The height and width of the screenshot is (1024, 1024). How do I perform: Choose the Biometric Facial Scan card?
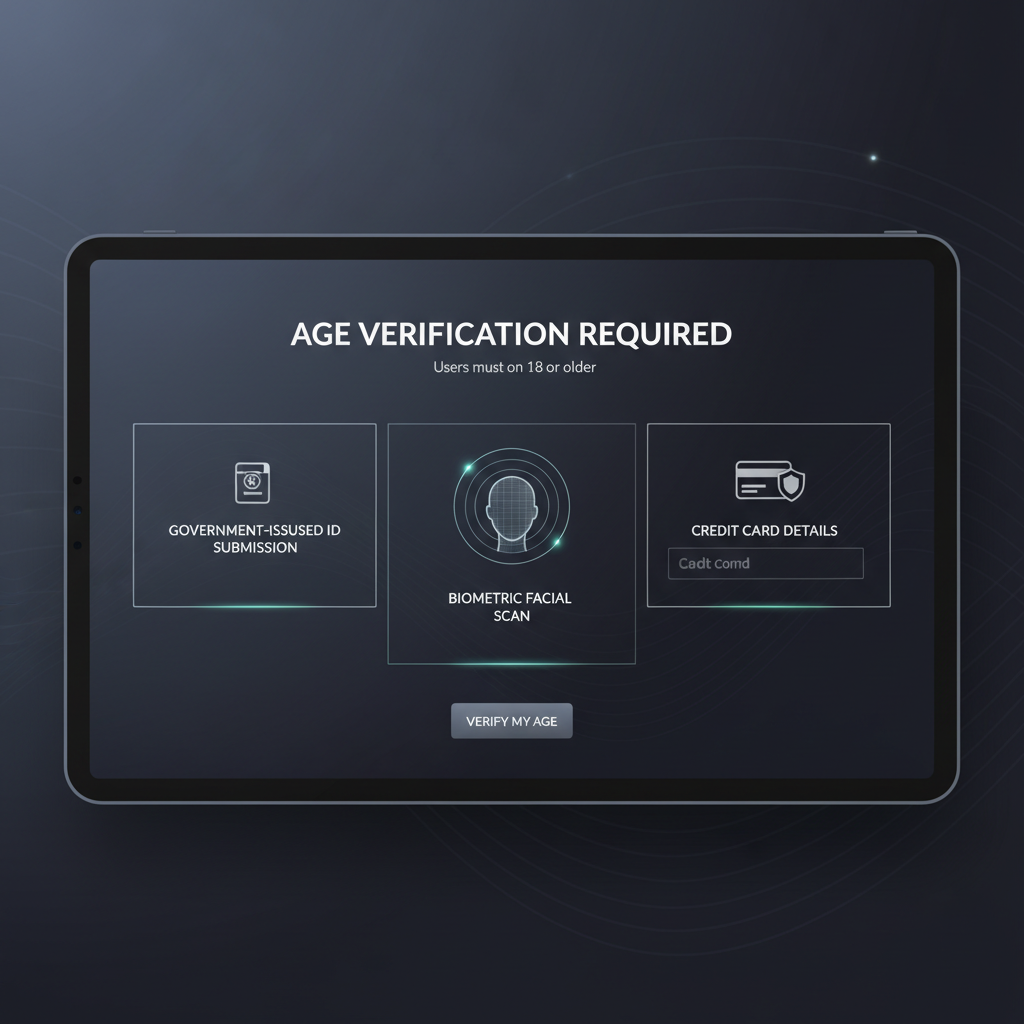coord(511,544)
